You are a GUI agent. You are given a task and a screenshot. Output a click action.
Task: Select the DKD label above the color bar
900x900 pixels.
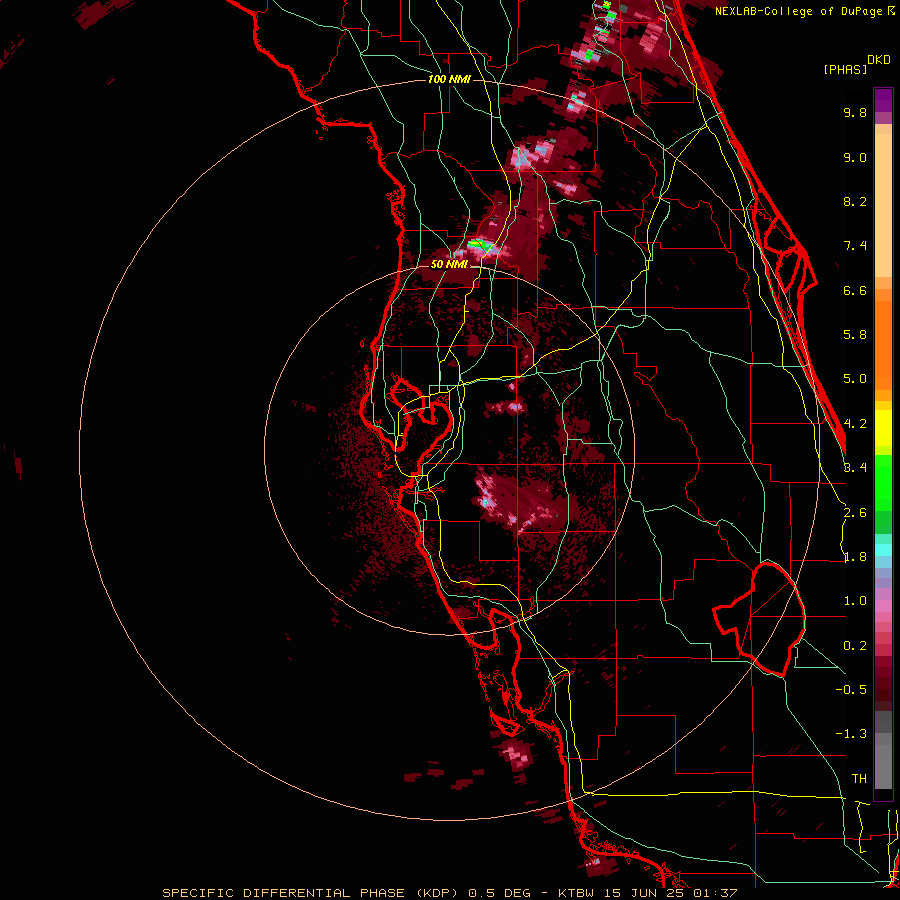(878, 60)
